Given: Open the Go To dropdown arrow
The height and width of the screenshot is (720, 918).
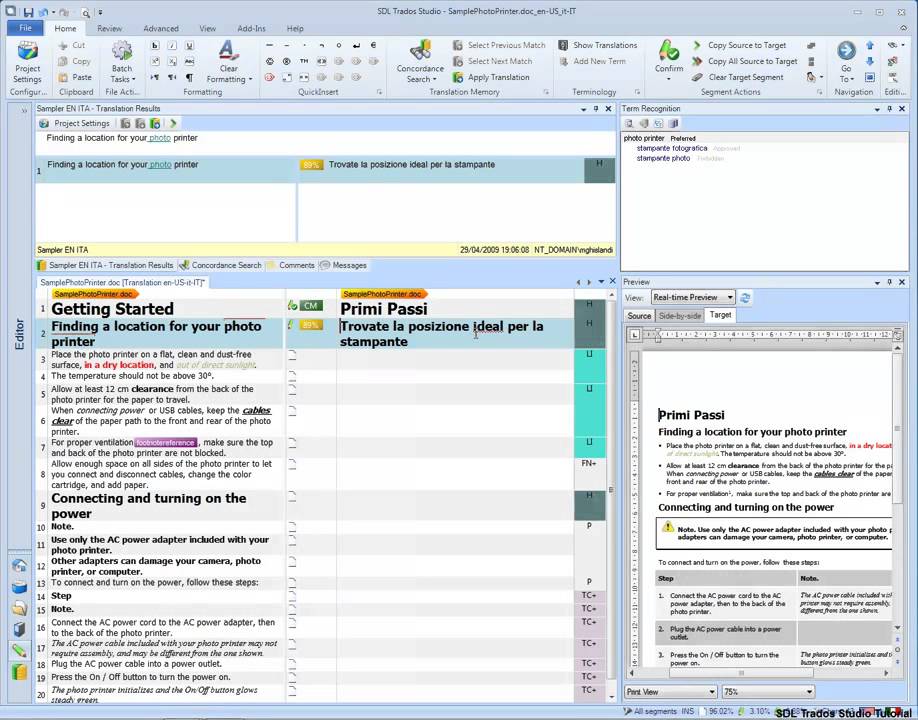Looking at the screenshot, I should click(x=852, y=79).
